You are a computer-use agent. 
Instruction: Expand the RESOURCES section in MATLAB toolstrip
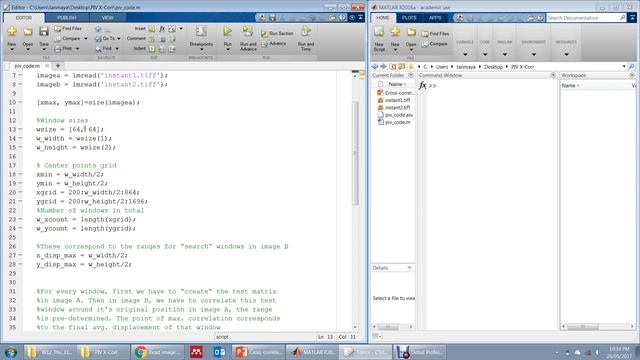click(x=566, y=54)
